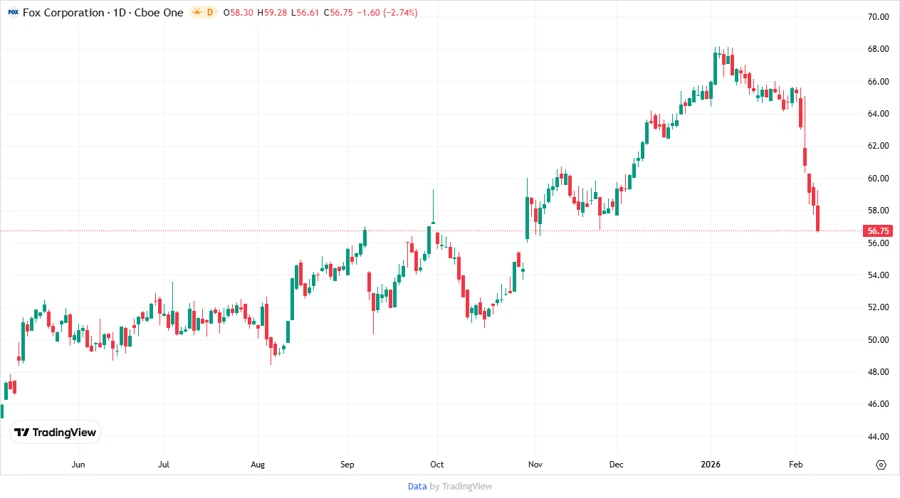Click the early-January green candle near the 68.00 peak
Screen dimensions: 900x498
(x=715, y=68)
